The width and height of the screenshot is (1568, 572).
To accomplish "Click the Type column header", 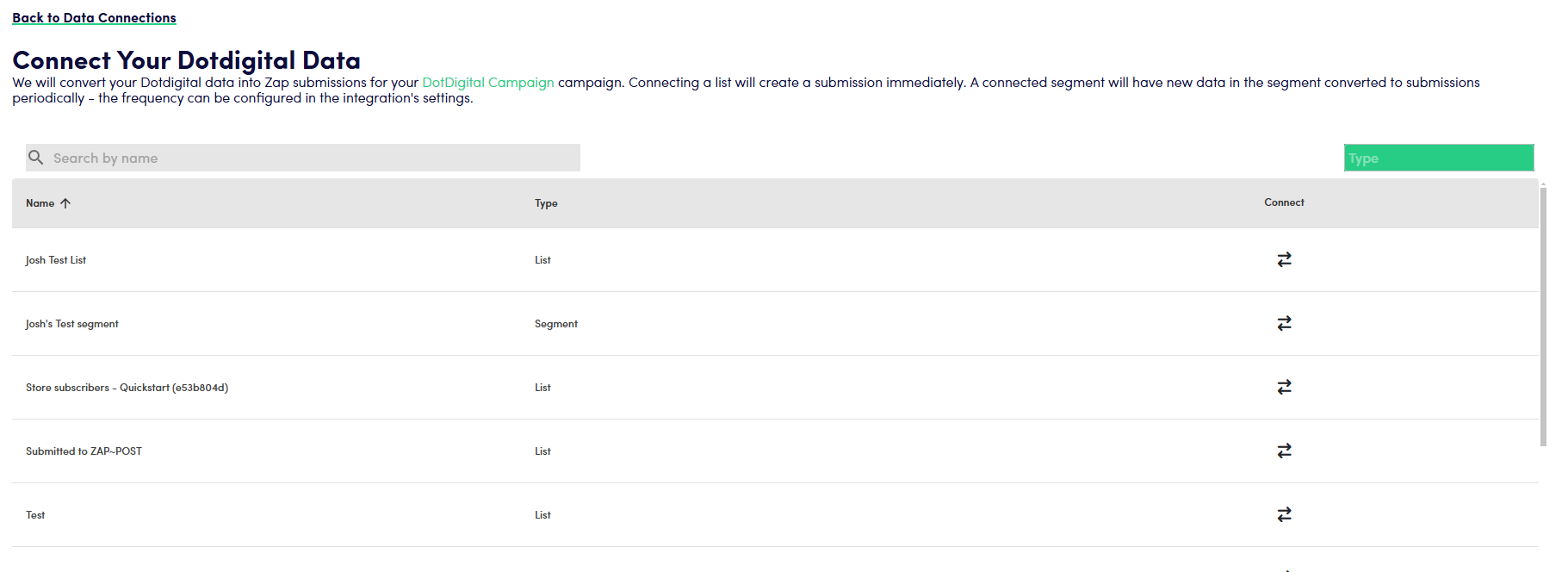I will 546,203.
